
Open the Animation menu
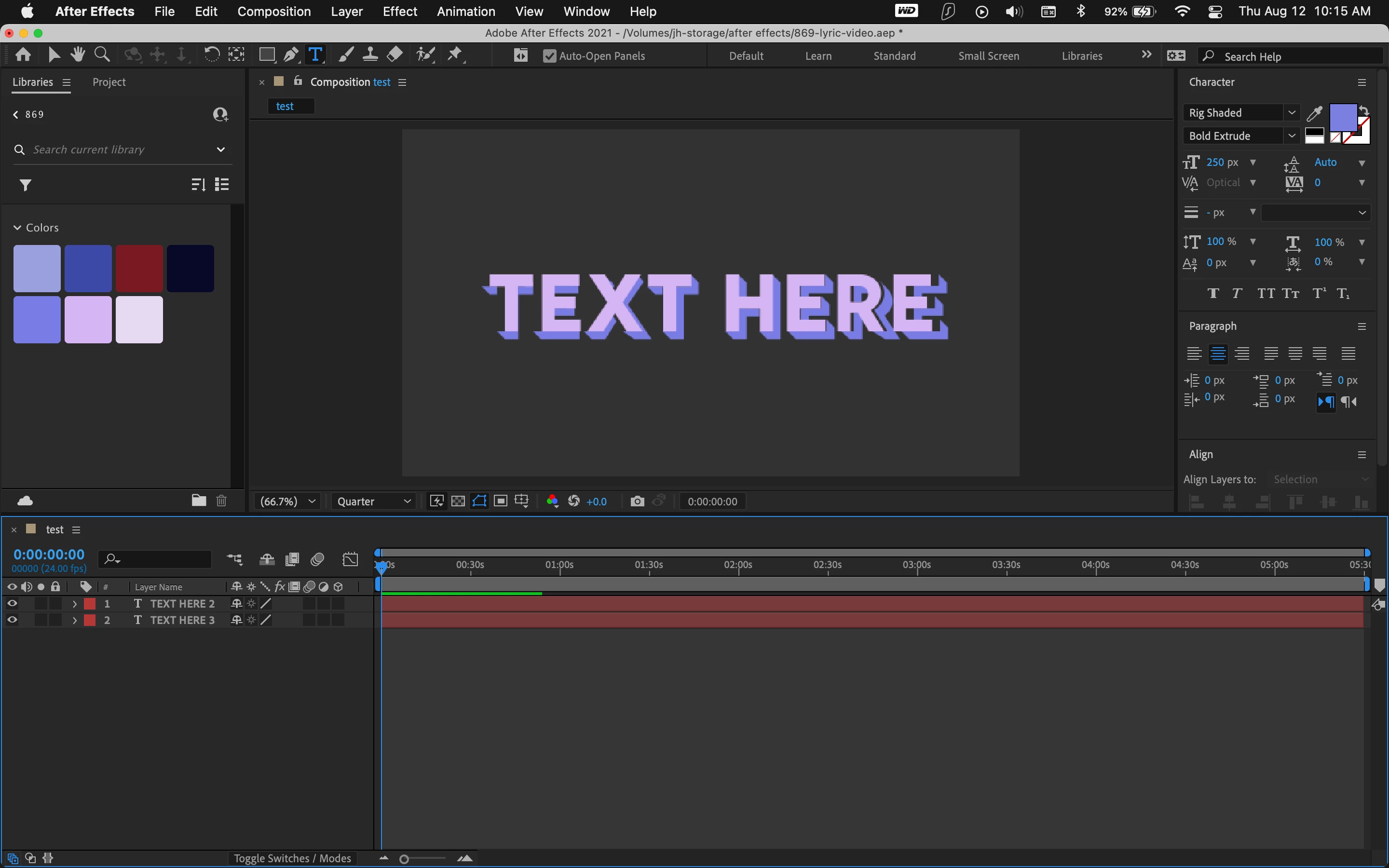[x=465, y=12]
